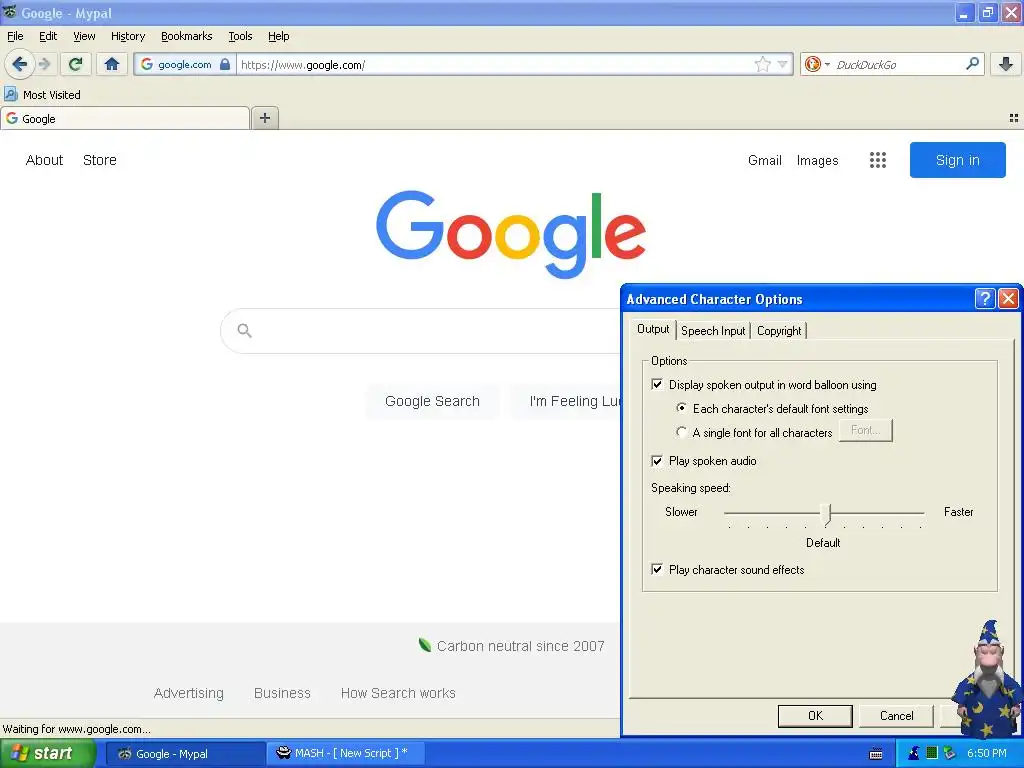Click the I'm Feeling Lucky button
The width and height of the screenshot is (1024, 768).
point(566,401)
